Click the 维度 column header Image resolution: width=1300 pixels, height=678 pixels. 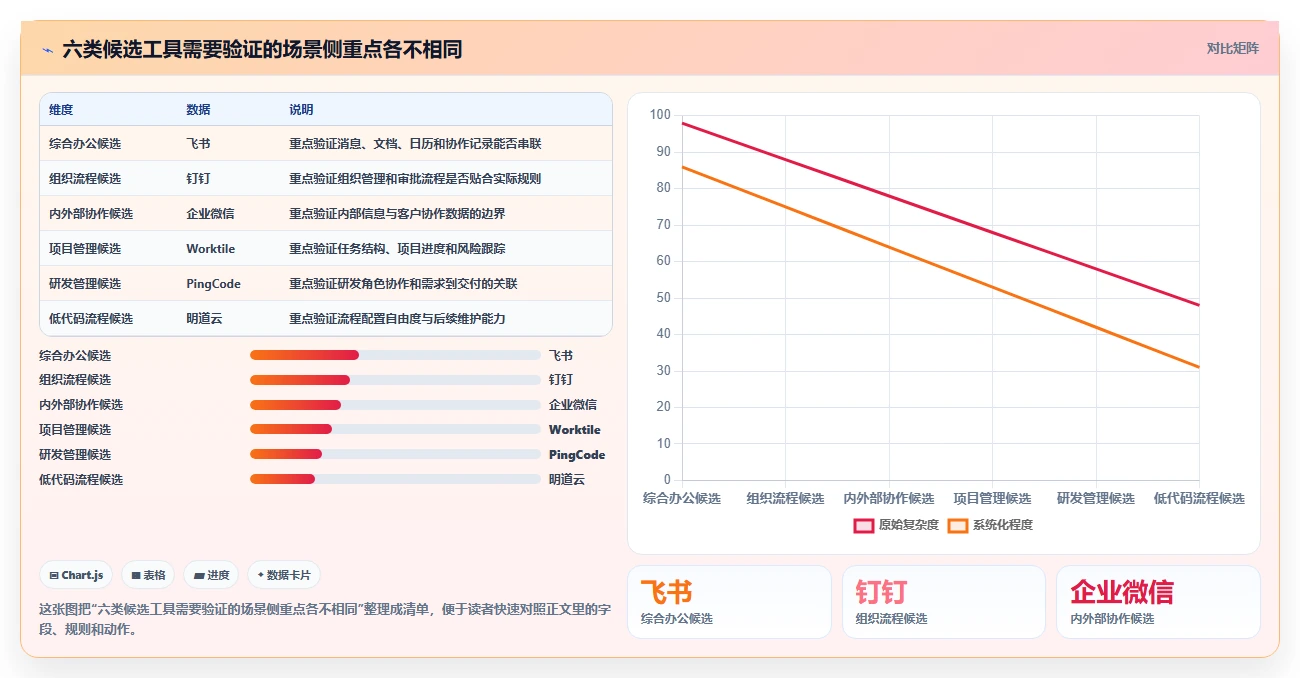[61, 109]
